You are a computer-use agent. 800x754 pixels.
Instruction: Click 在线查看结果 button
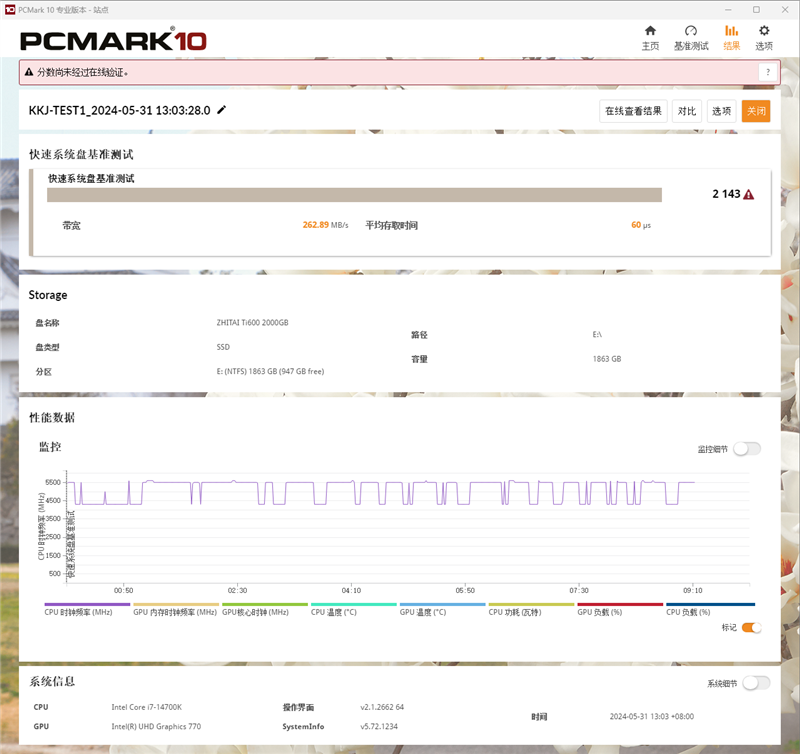click(x=633, y=111)
